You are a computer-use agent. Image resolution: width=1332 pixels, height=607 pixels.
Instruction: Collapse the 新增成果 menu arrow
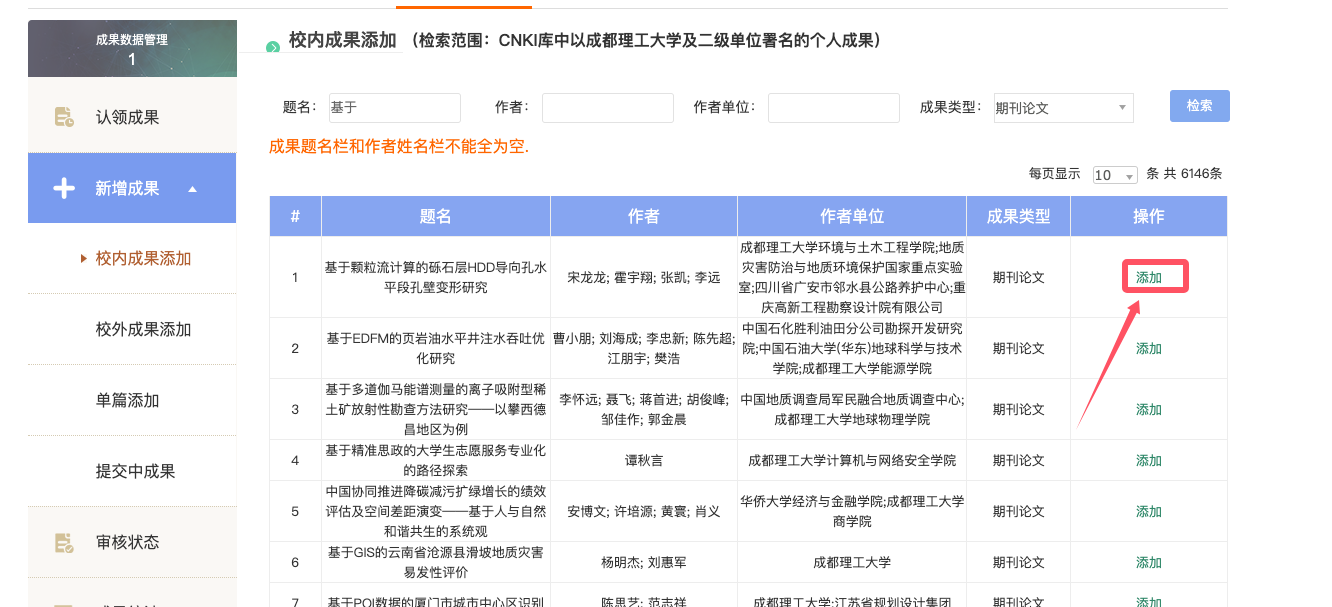(192, 189)
